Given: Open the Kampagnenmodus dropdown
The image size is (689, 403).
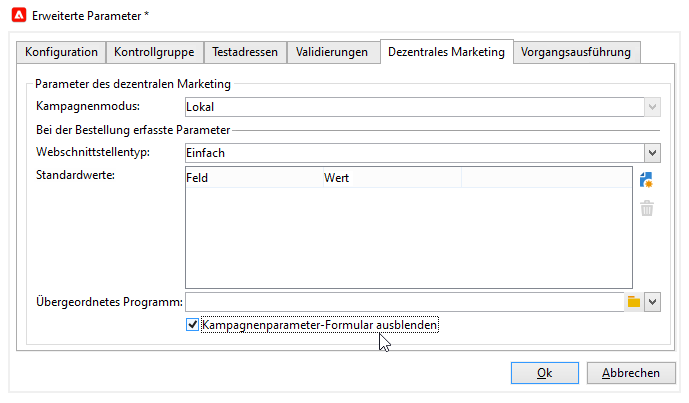Looking at the screenshot, I should coord(652,105).
